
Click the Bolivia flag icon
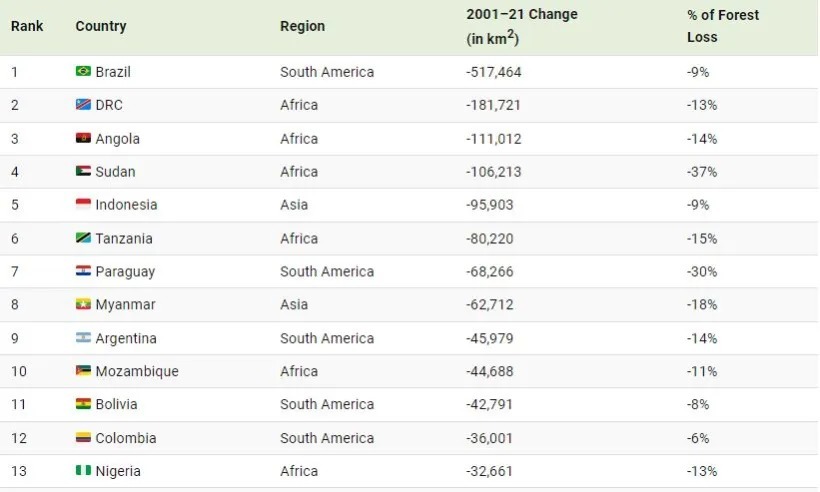pyautogui.click(x=83, y=404)
